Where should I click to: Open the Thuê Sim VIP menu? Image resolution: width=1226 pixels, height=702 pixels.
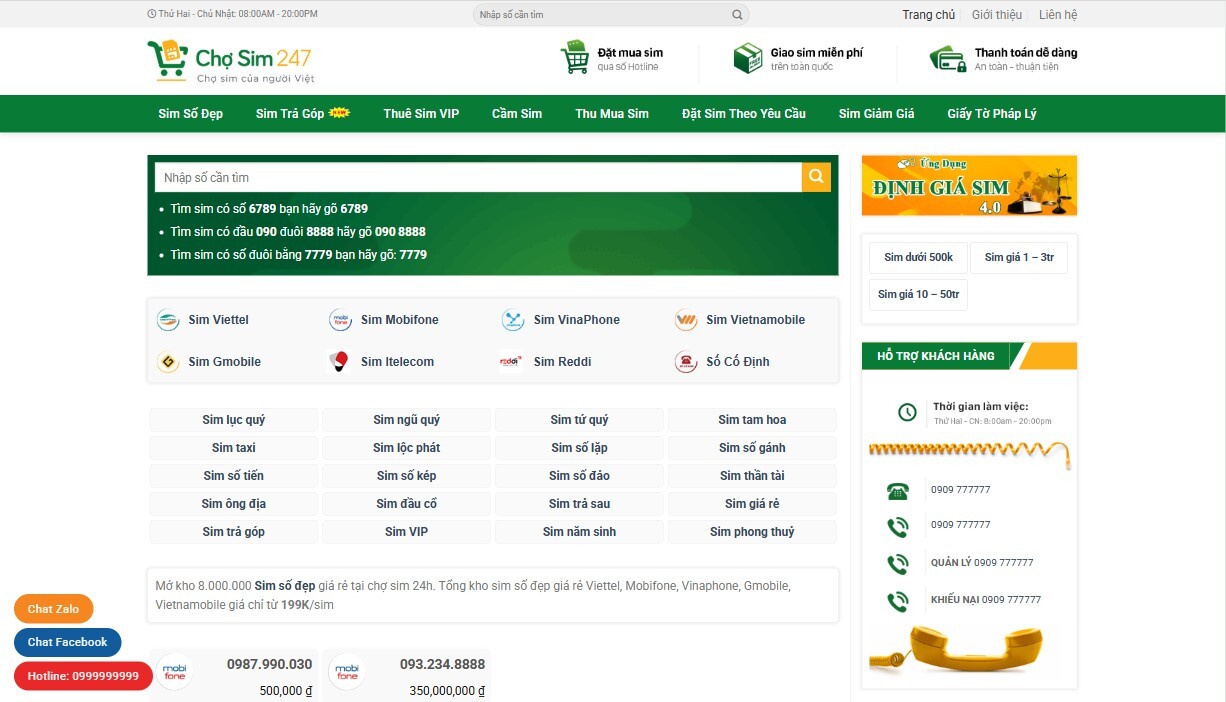(422, 114)
